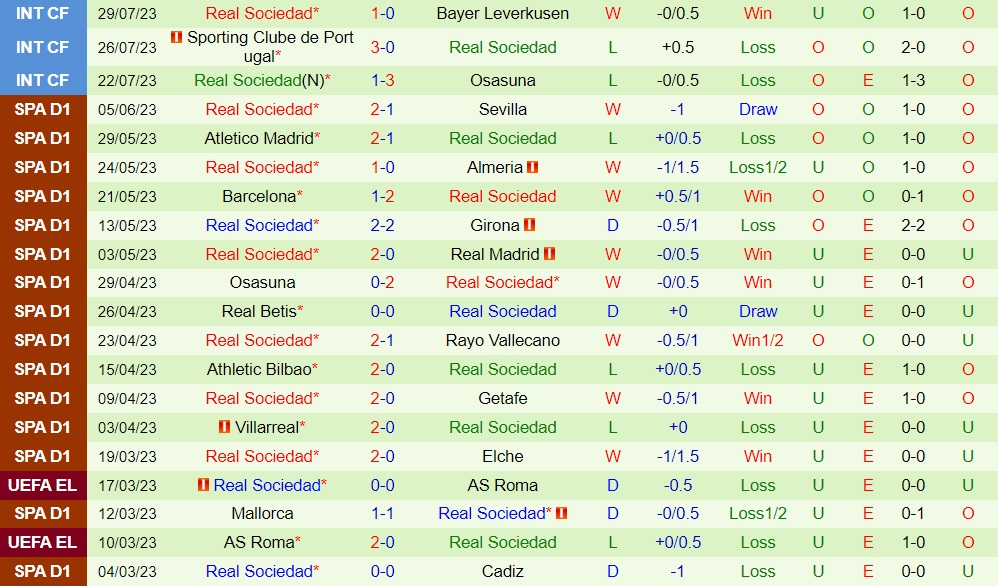Viewport: 998px width, 586px height.
Task: Click the Cadiz team name
Action: [502, 571]
